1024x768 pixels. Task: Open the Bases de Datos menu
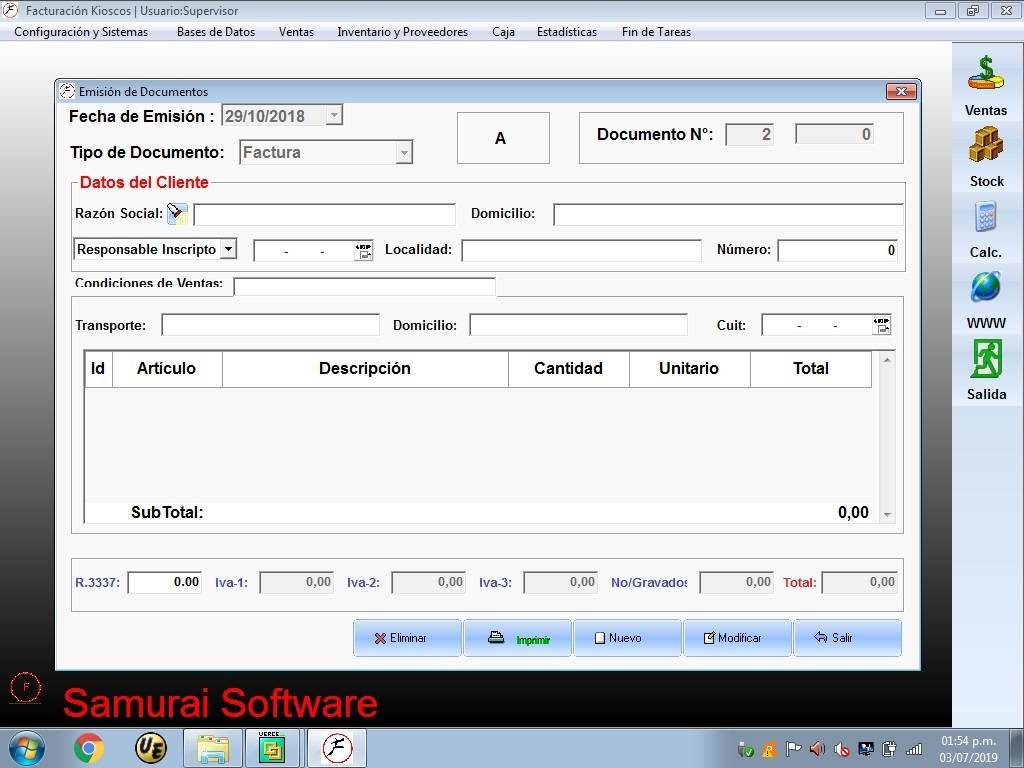[216, 32]
